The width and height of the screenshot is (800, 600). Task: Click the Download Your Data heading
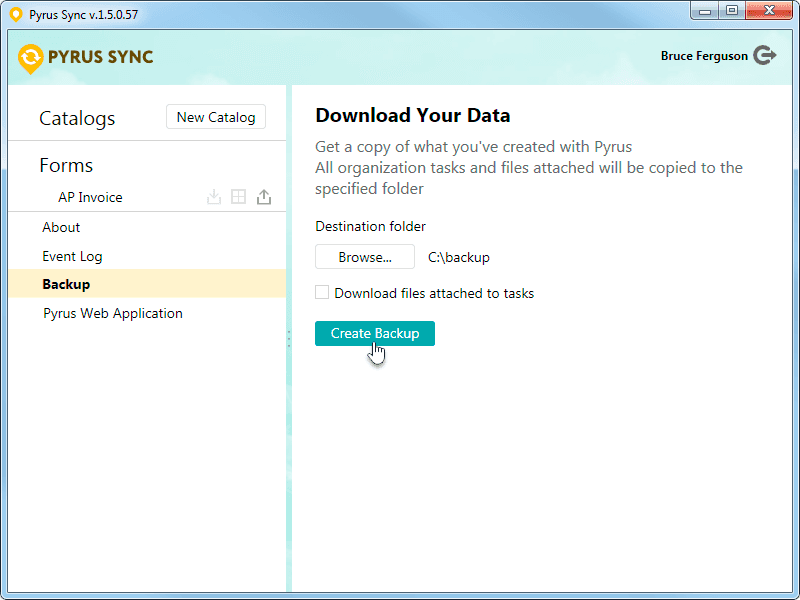pos(413,115)
